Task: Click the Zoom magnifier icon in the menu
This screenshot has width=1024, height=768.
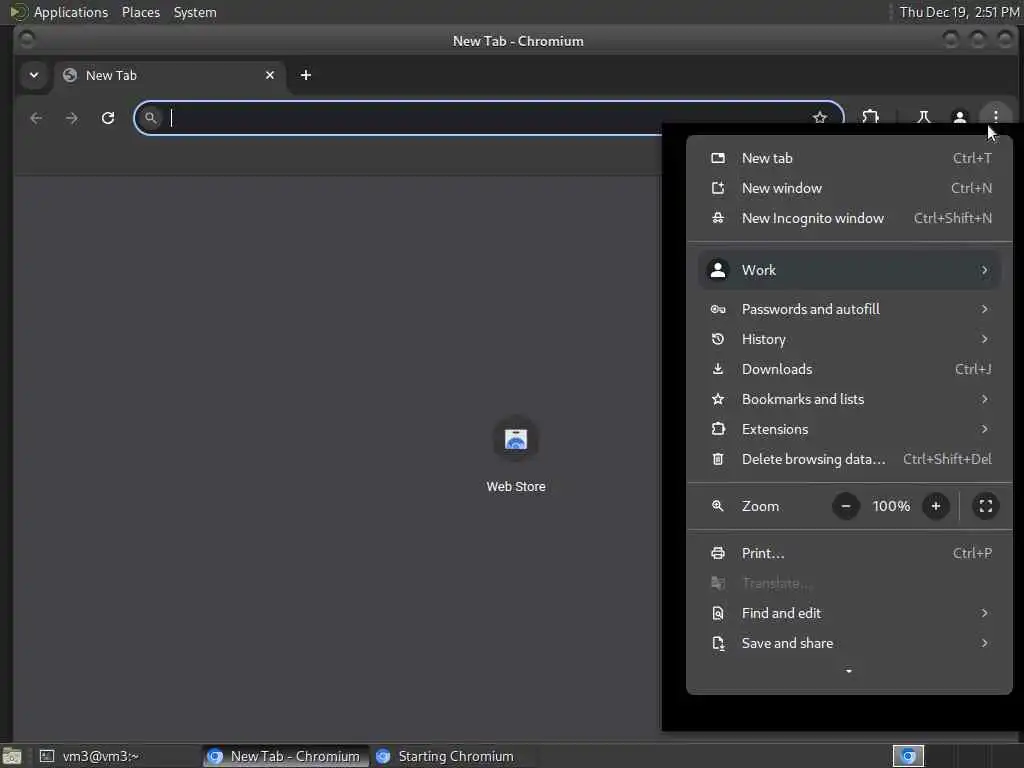Action: 718,506
